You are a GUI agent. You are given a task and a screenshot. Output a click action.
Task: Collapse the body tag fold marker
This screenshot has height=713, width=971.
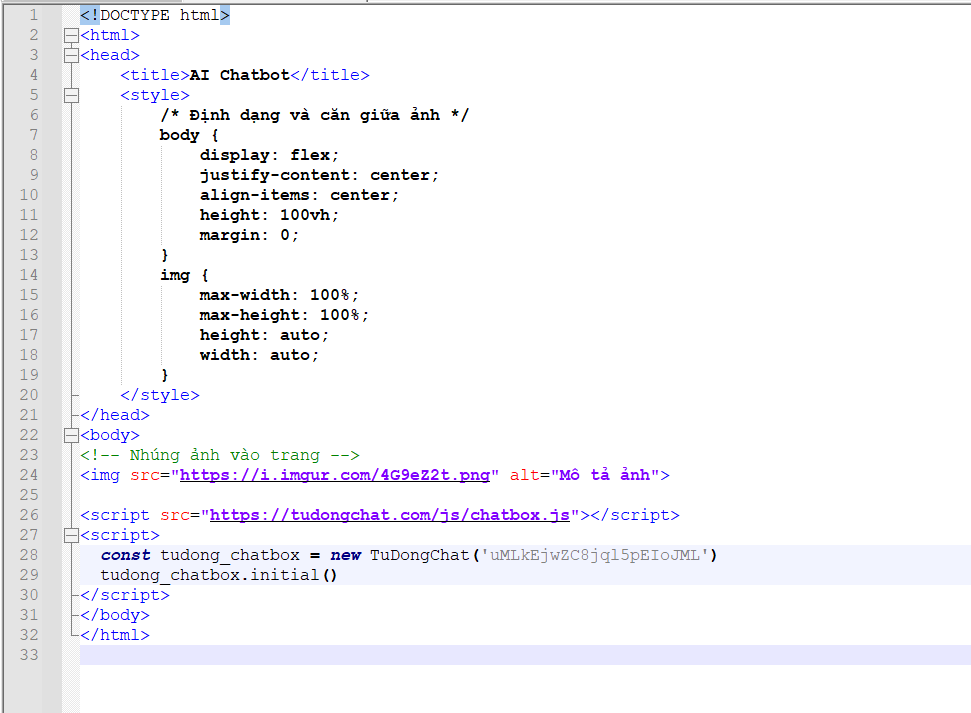[x=71, y=435]
